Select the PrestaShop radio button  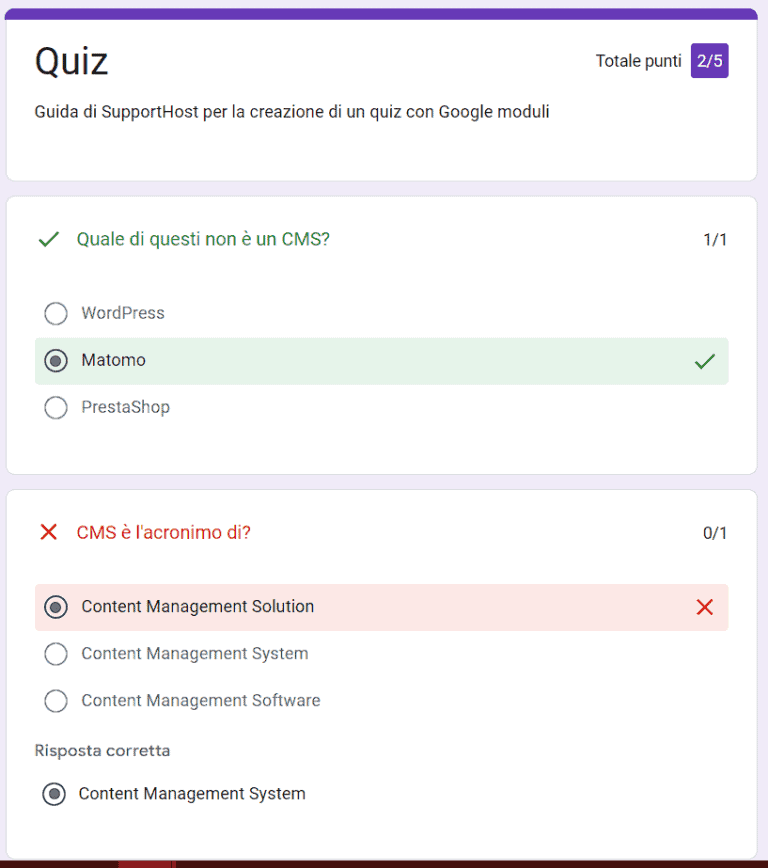point(56,407)
